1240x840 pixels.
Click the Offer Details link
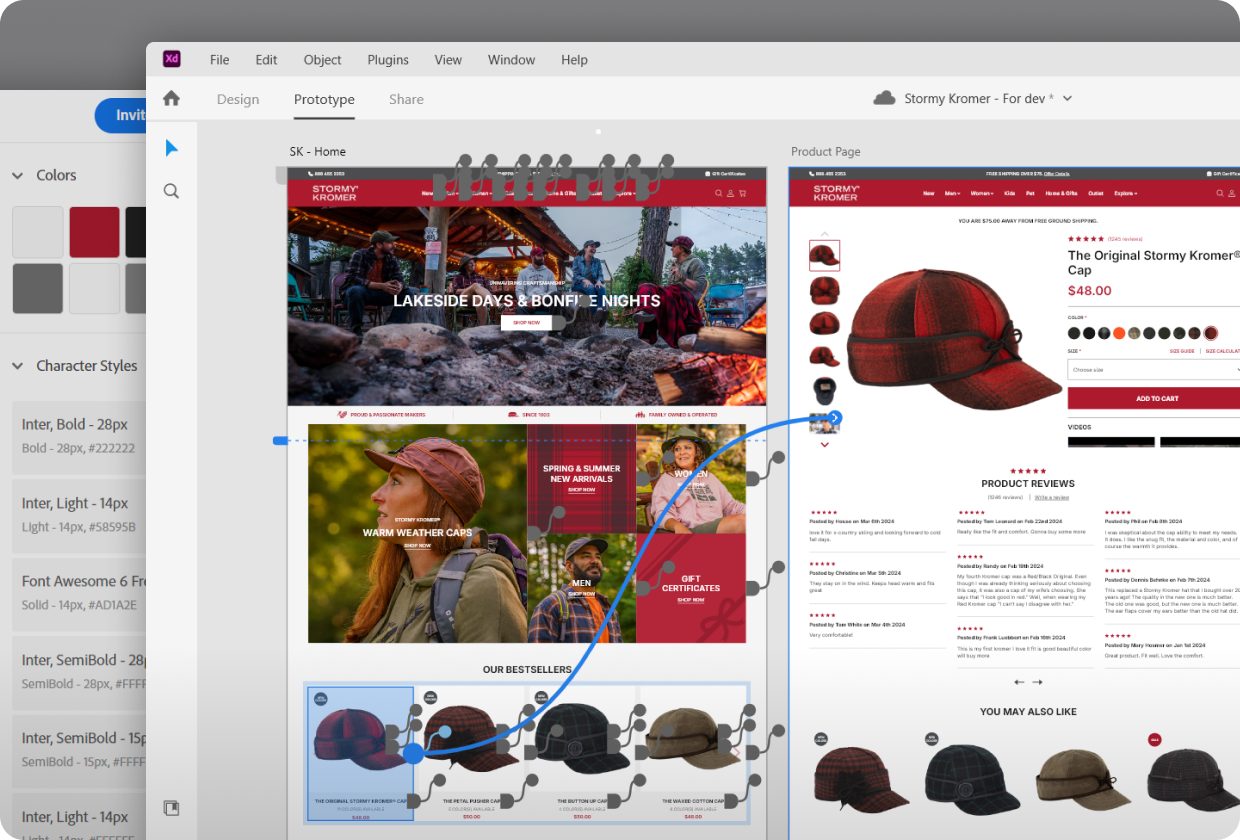[1056, 173]
